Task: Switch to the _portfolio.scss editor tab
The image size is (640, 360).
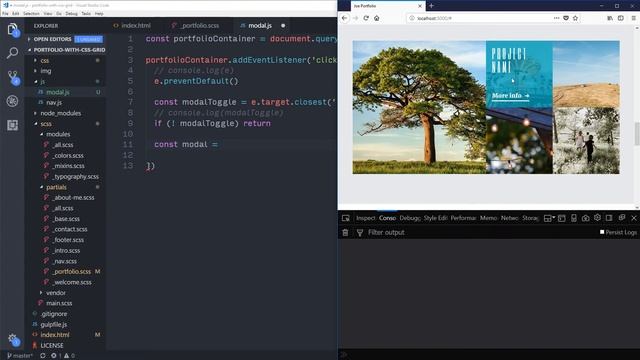Action: [x=196, y=25]
